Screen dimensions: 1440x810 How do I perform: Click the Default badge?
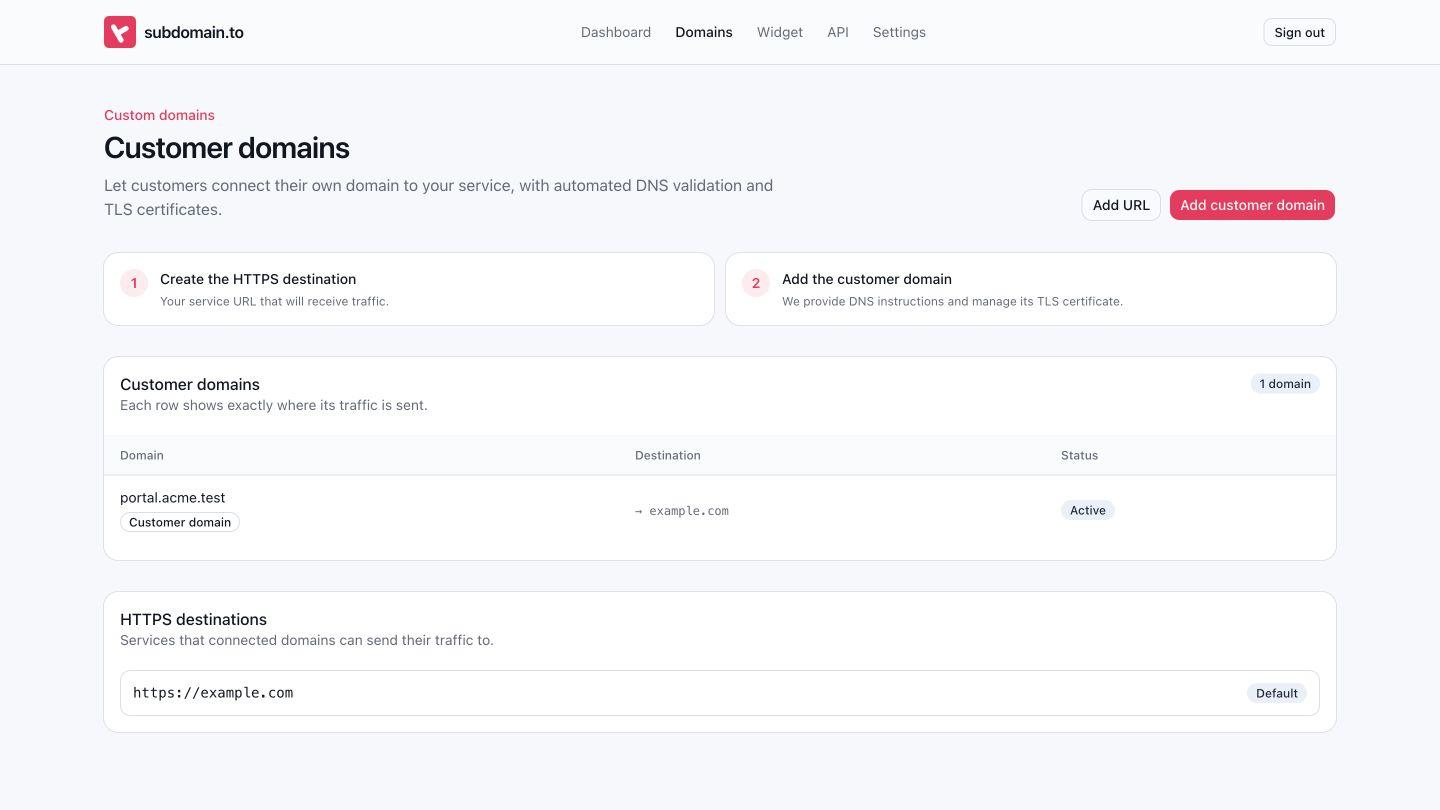(1277, 693)
